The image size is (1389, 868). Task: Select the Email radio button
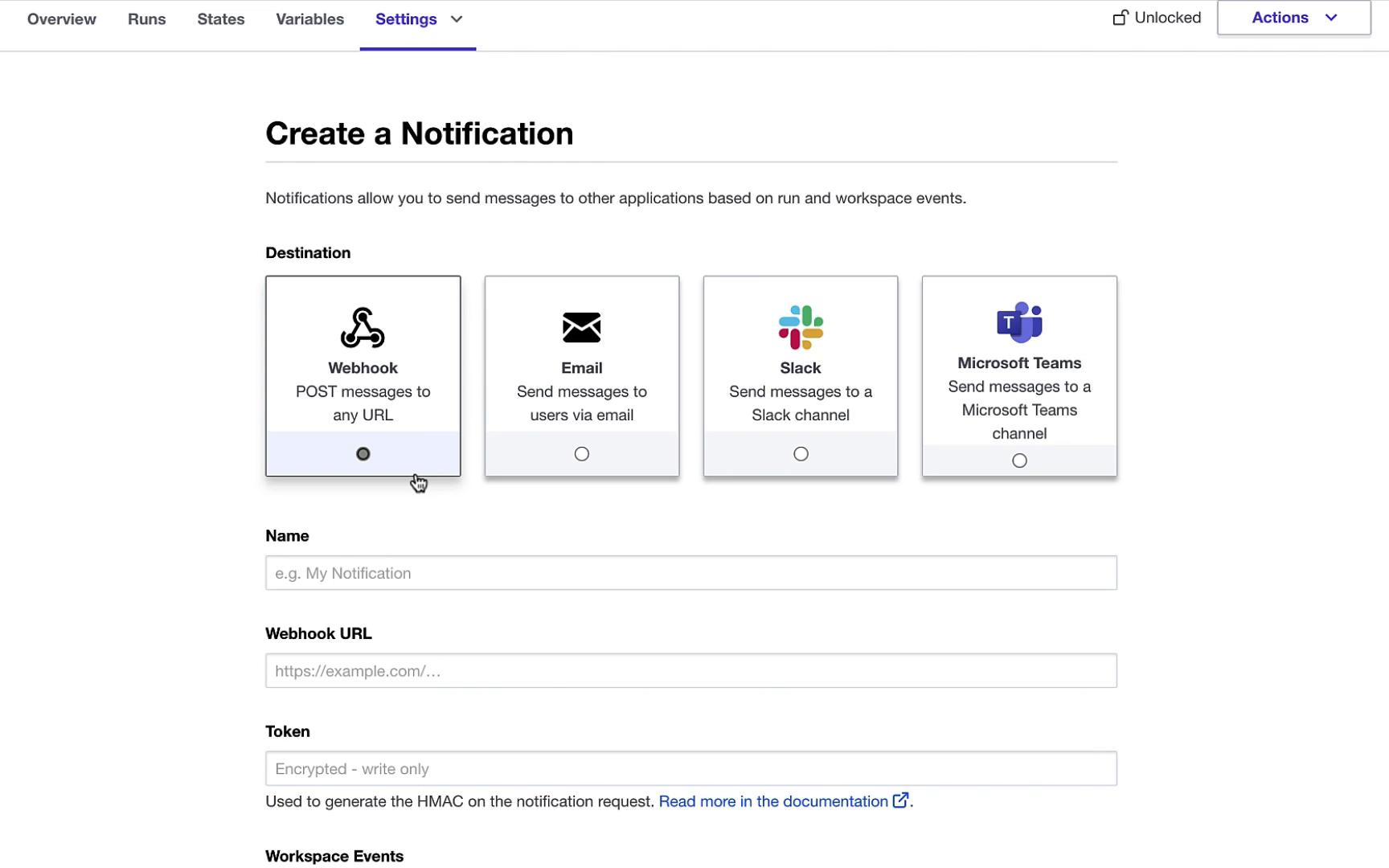[582, 454]
